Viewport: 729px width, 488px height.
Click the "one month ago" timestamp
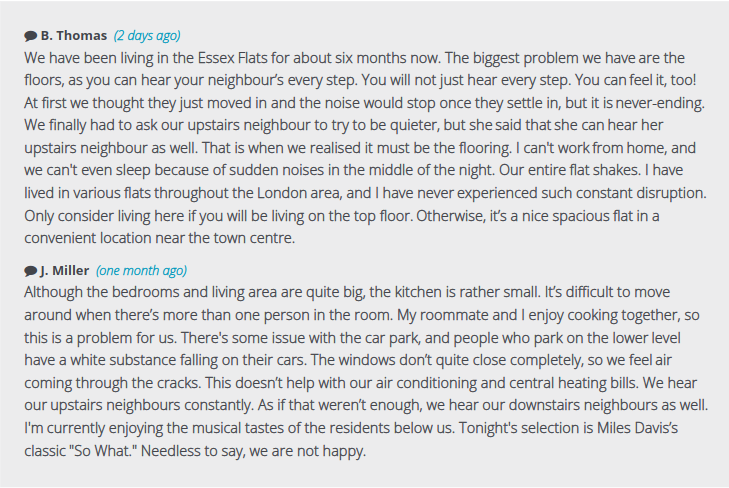tap(141, 271)
